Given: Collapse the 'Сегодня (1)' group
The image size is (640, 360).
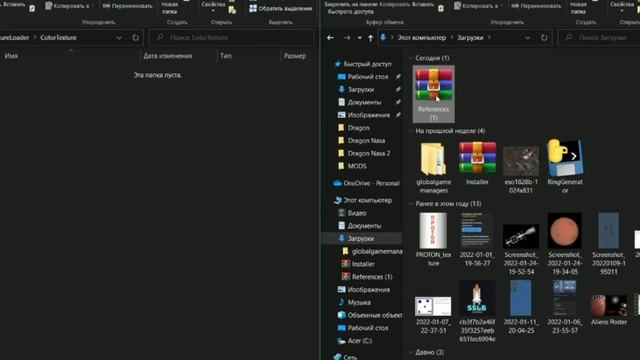Looking at the screenshot, I should [x=411, y=58].
